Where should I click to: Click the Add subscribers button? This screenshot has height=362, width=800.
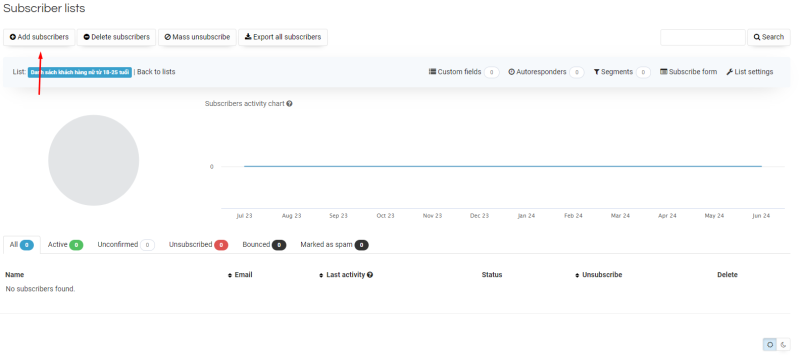coord(39,37)
